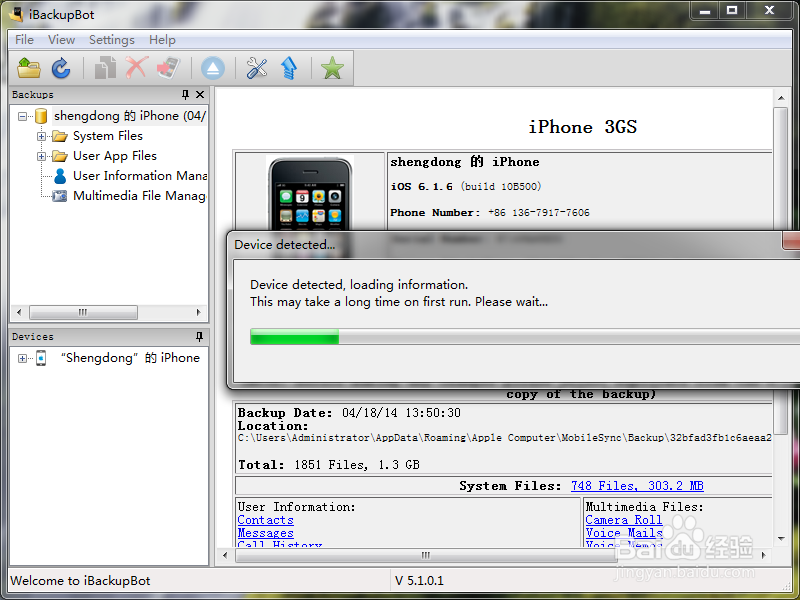Open the View menu
The image size is (800, 600).
pos(61,40)
